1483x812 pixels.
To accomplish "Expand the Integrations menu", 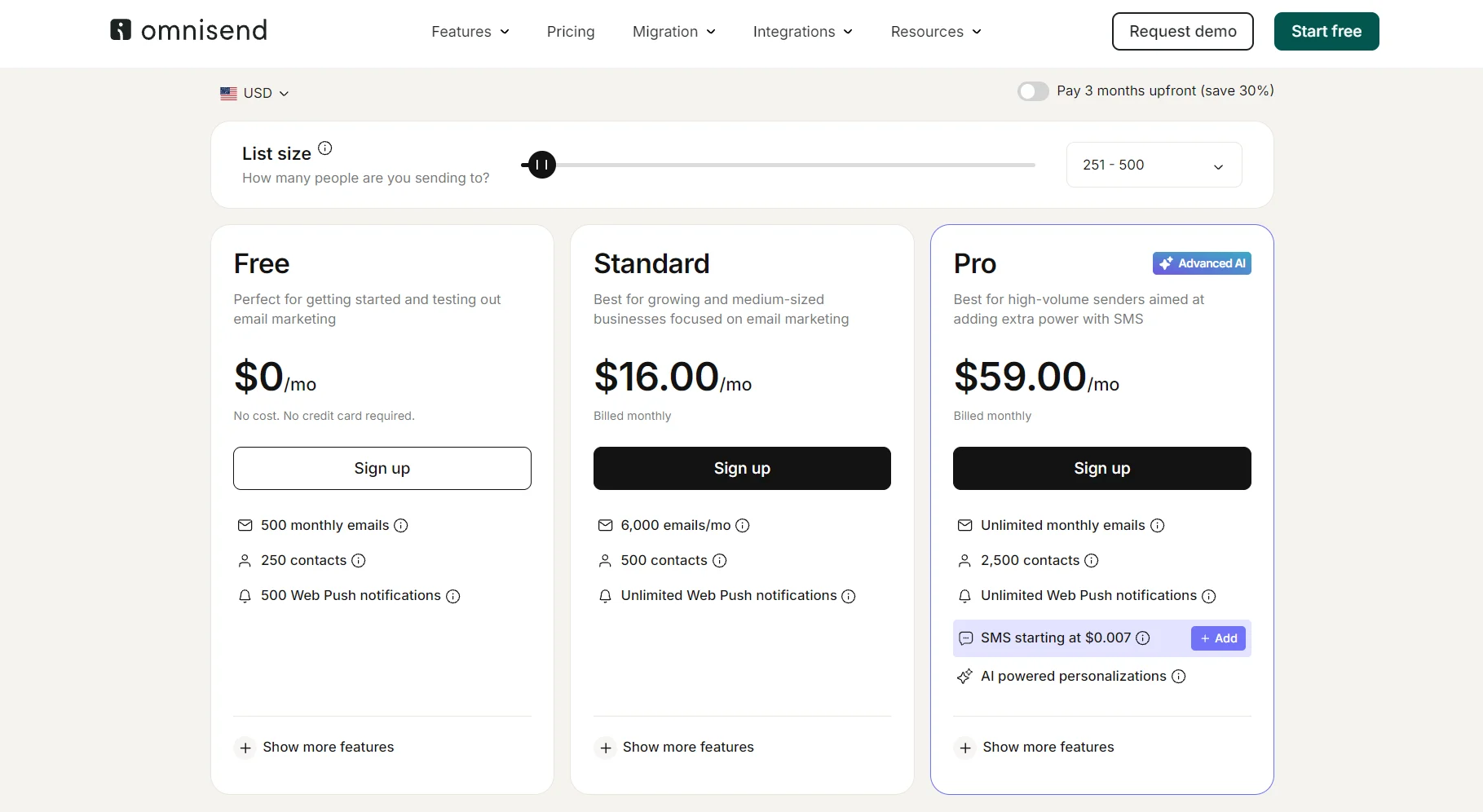I will 803,32.
